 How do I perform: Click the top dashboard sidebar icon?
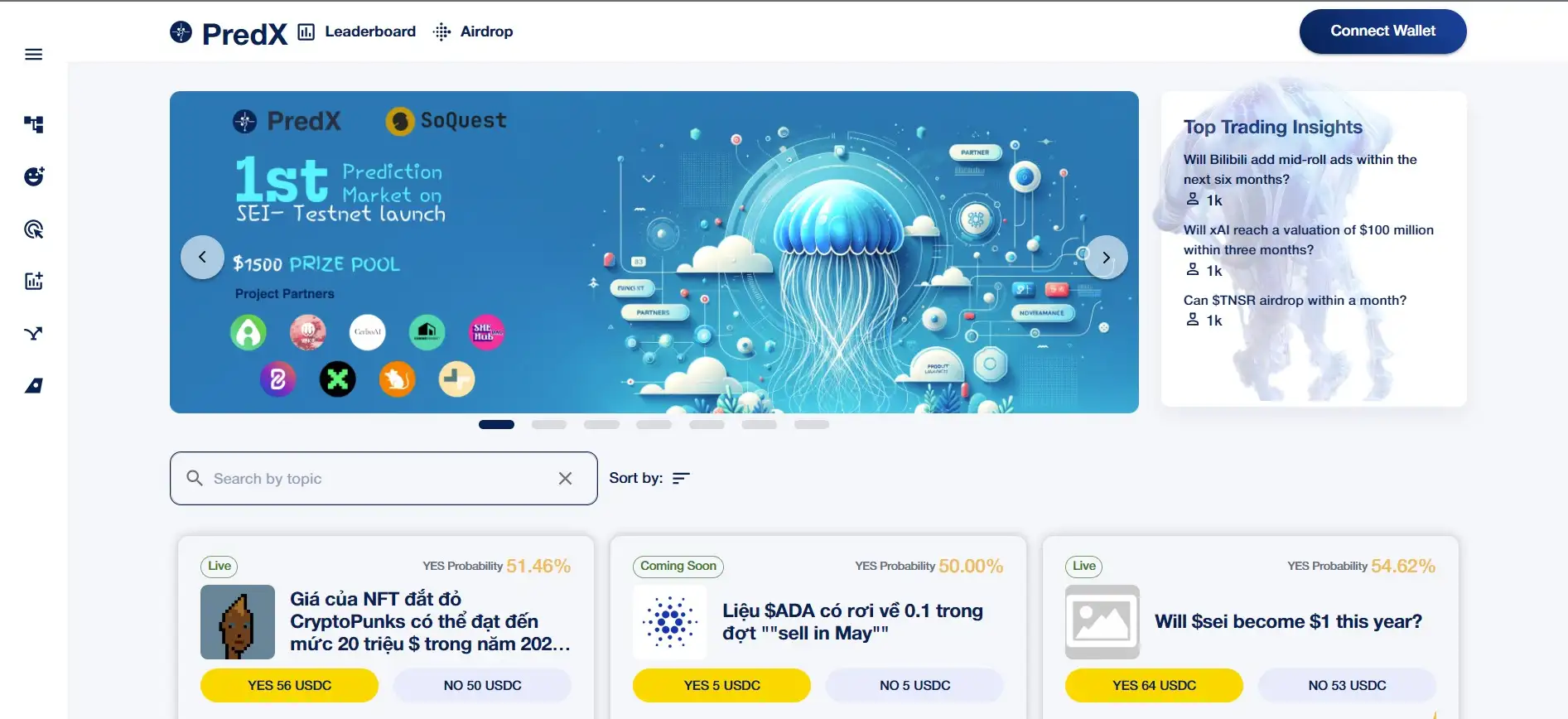(33, 124)
